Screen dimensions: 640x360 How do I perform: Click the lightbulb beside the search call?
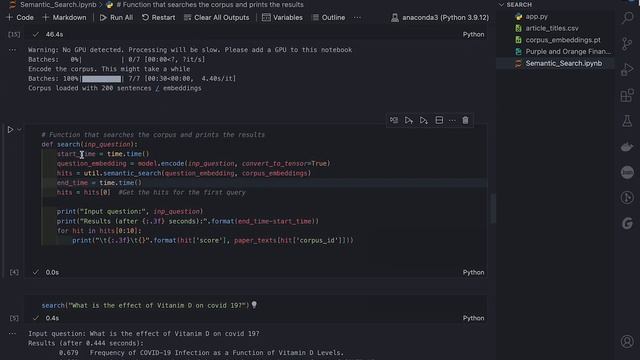pos(254,305)
